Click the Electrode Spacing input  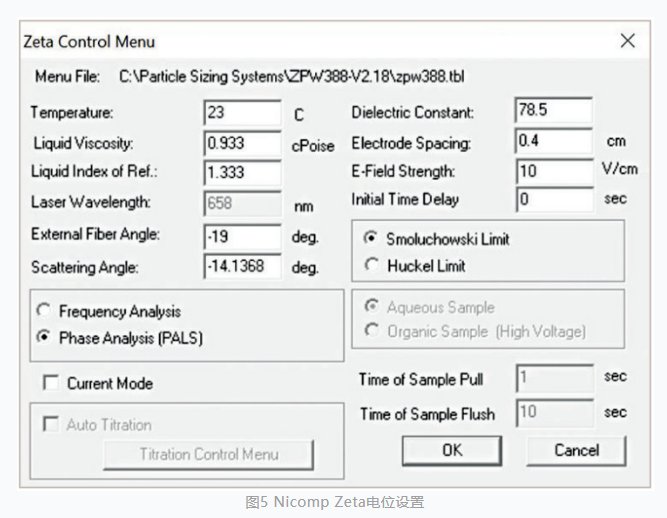pos(554,141)
